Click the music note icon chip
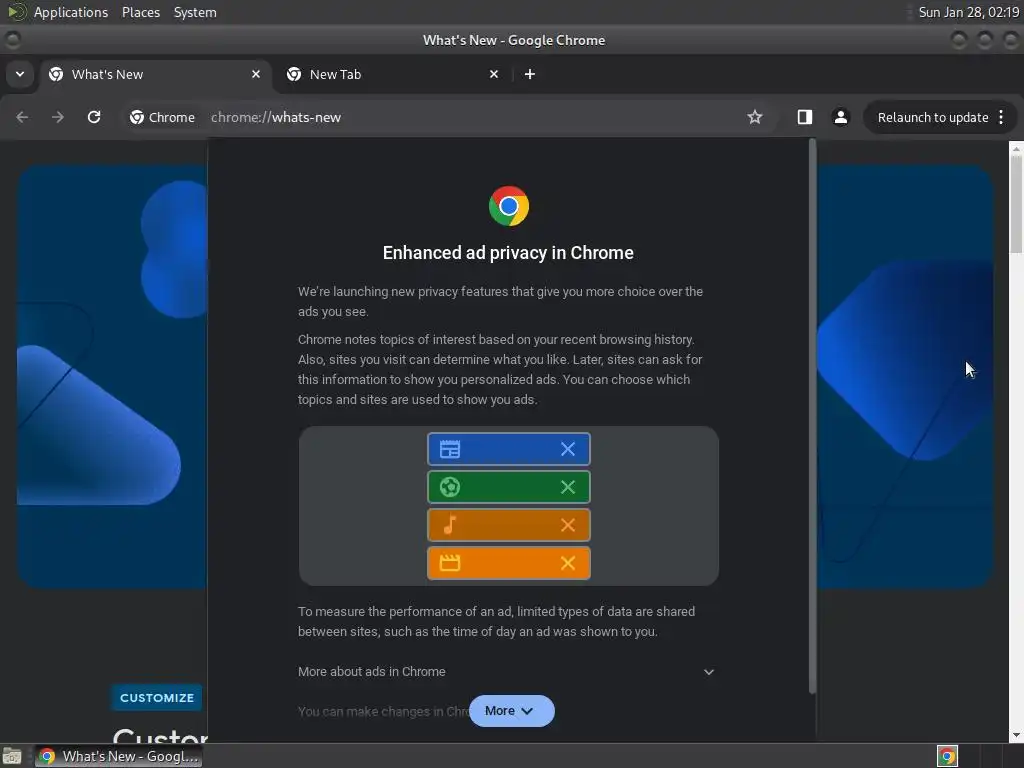The height and width of the screenshot is (768, 1024). [x=450, y=524]
